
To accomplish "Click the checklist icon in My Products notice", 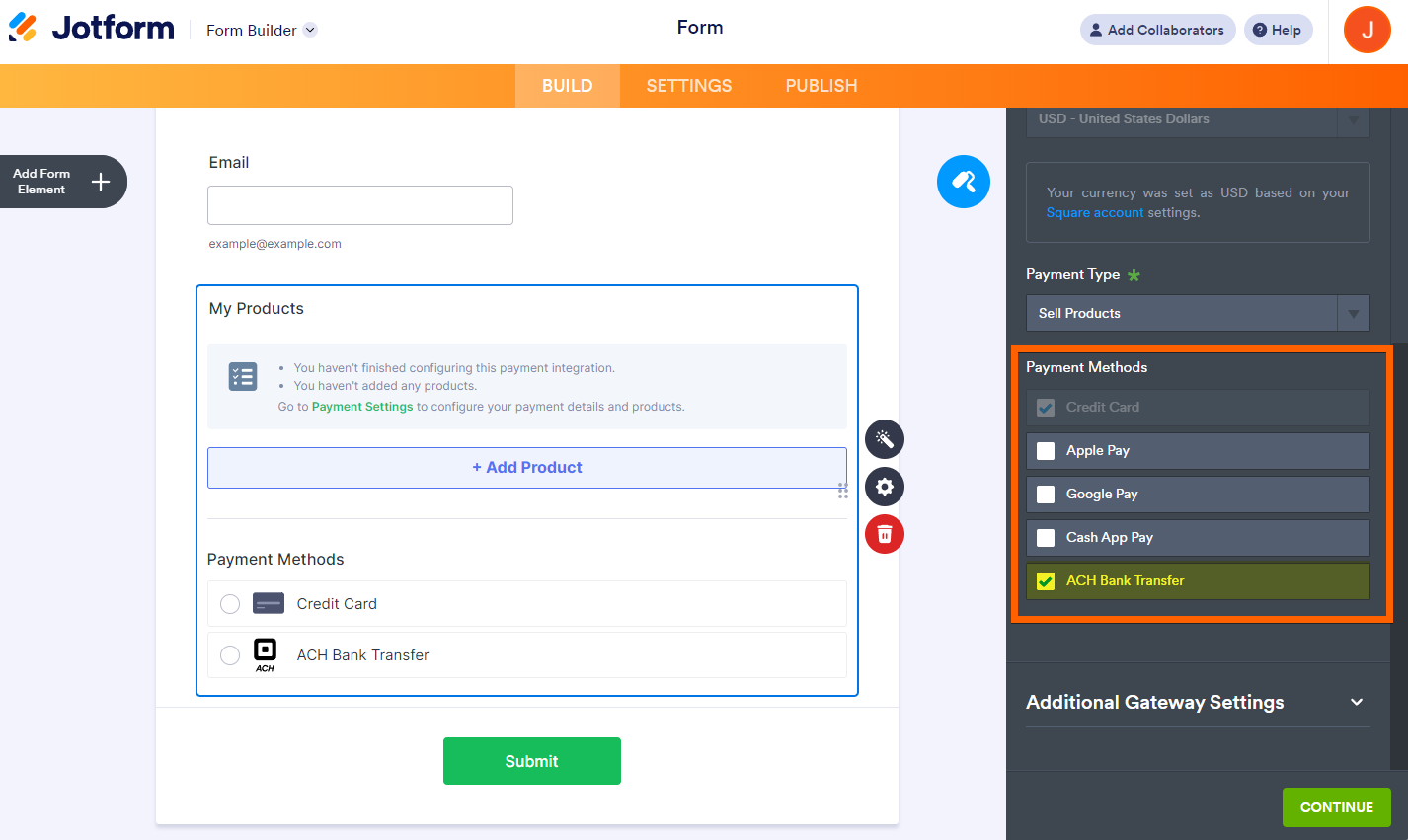I will [243, 376].
